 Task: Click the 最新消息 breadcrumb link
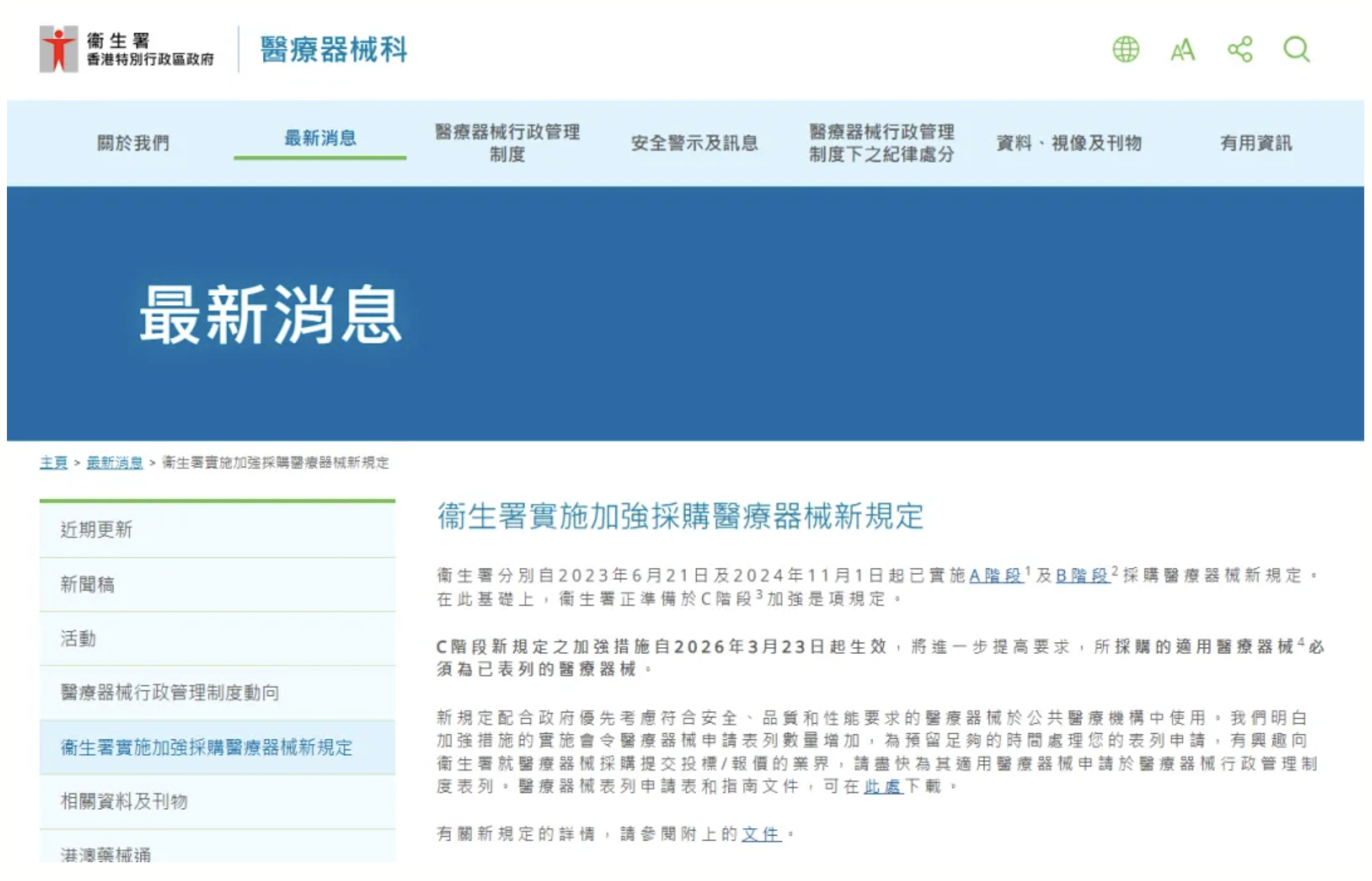[114, 462]
